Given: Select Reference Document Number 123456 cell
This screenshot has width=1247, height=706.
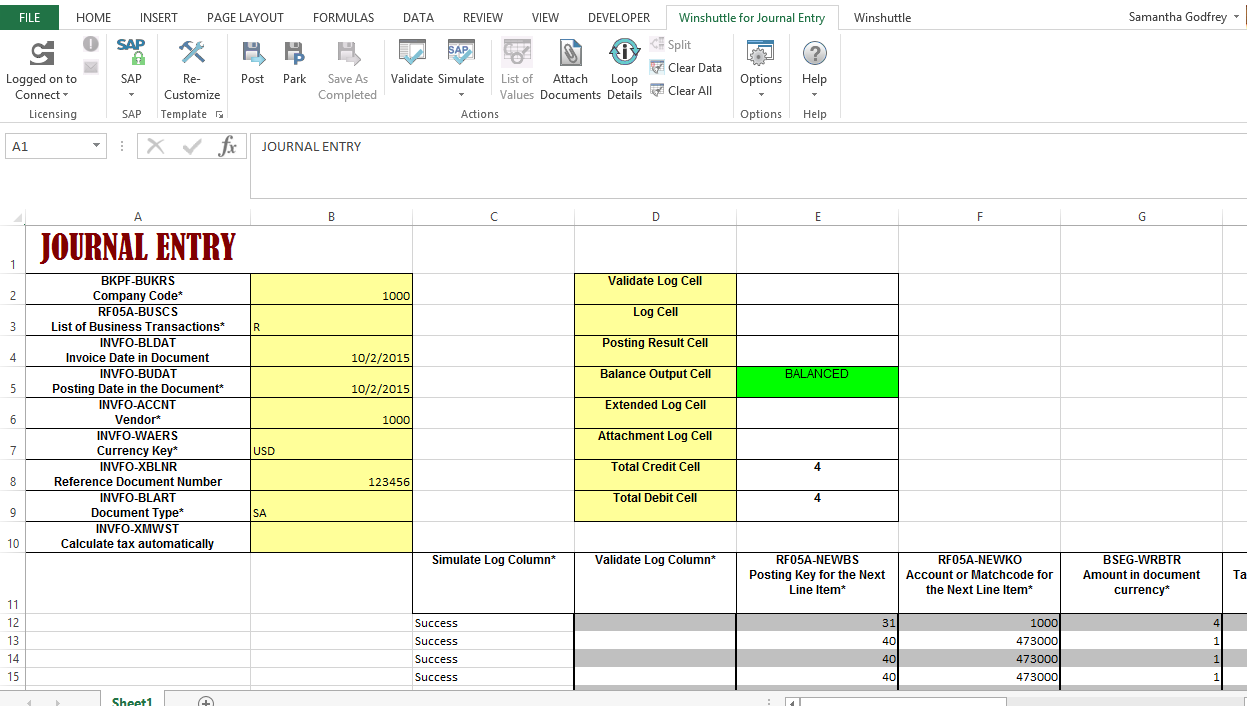Looking at the screenshot, I should click(331, 475).
